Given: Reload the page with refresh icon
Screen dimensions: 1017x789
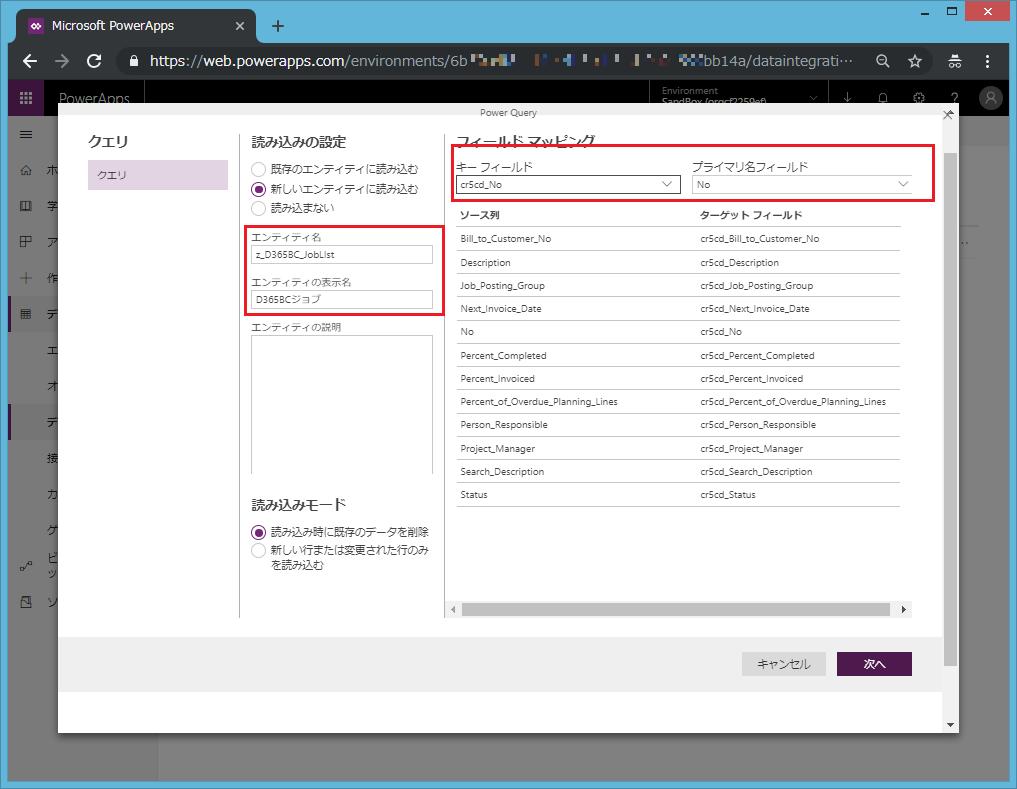Looking at the screenshot, I should tap(94, 61).
